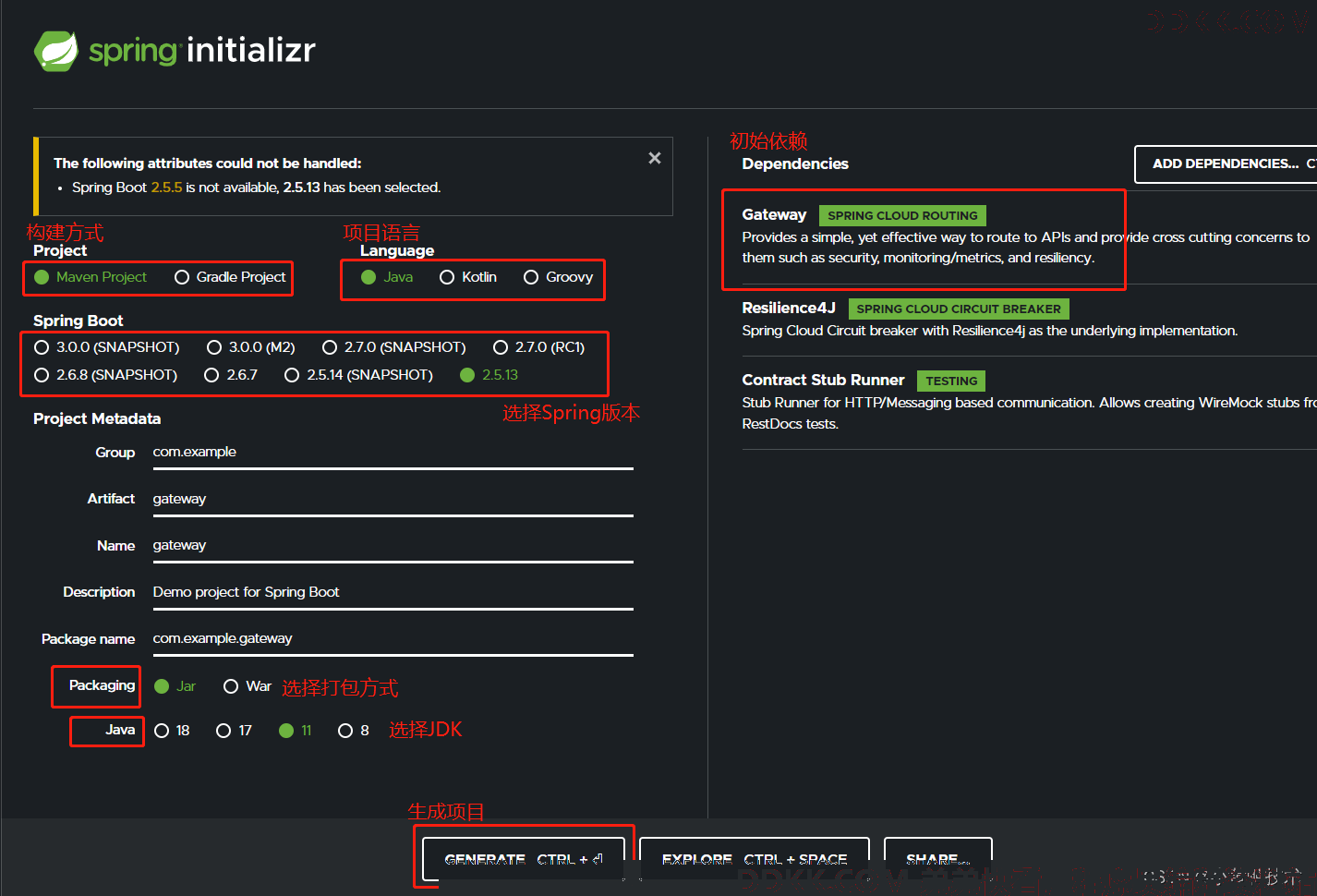
Task: Select Spring Boot 2.6.8 (SNAPSHOT)
Action: [106, 375]
